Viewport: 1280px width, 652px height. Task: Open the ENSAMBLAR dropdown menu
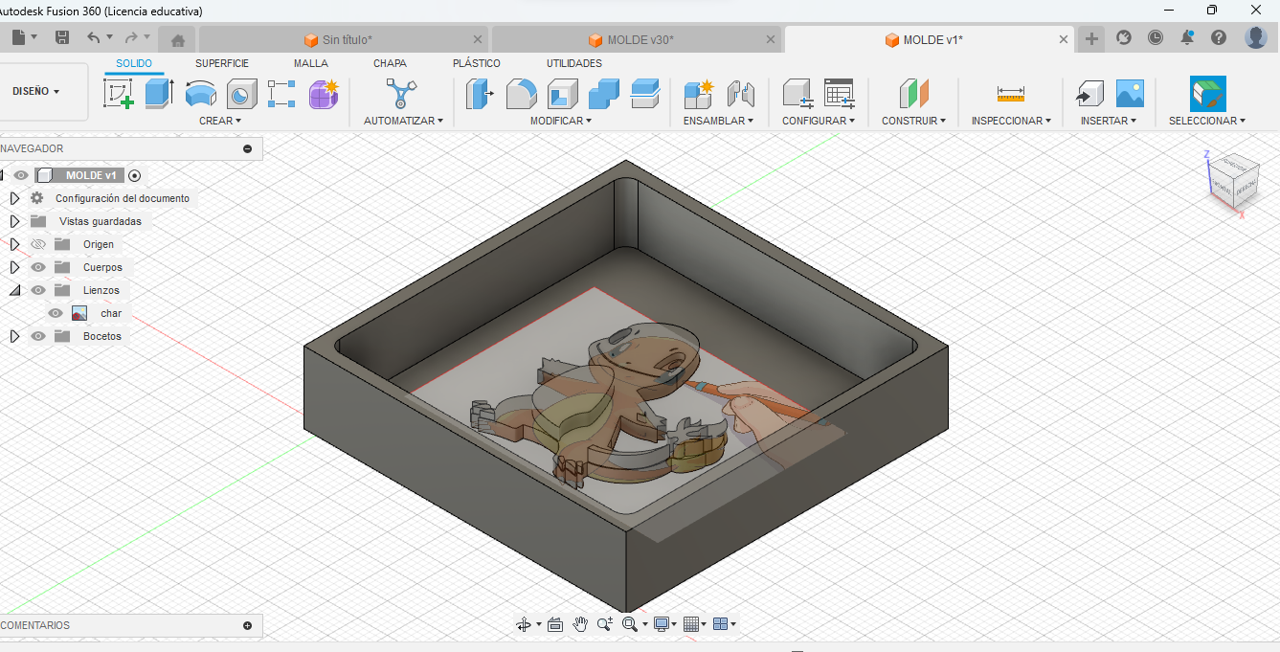(x=718, y=121)
